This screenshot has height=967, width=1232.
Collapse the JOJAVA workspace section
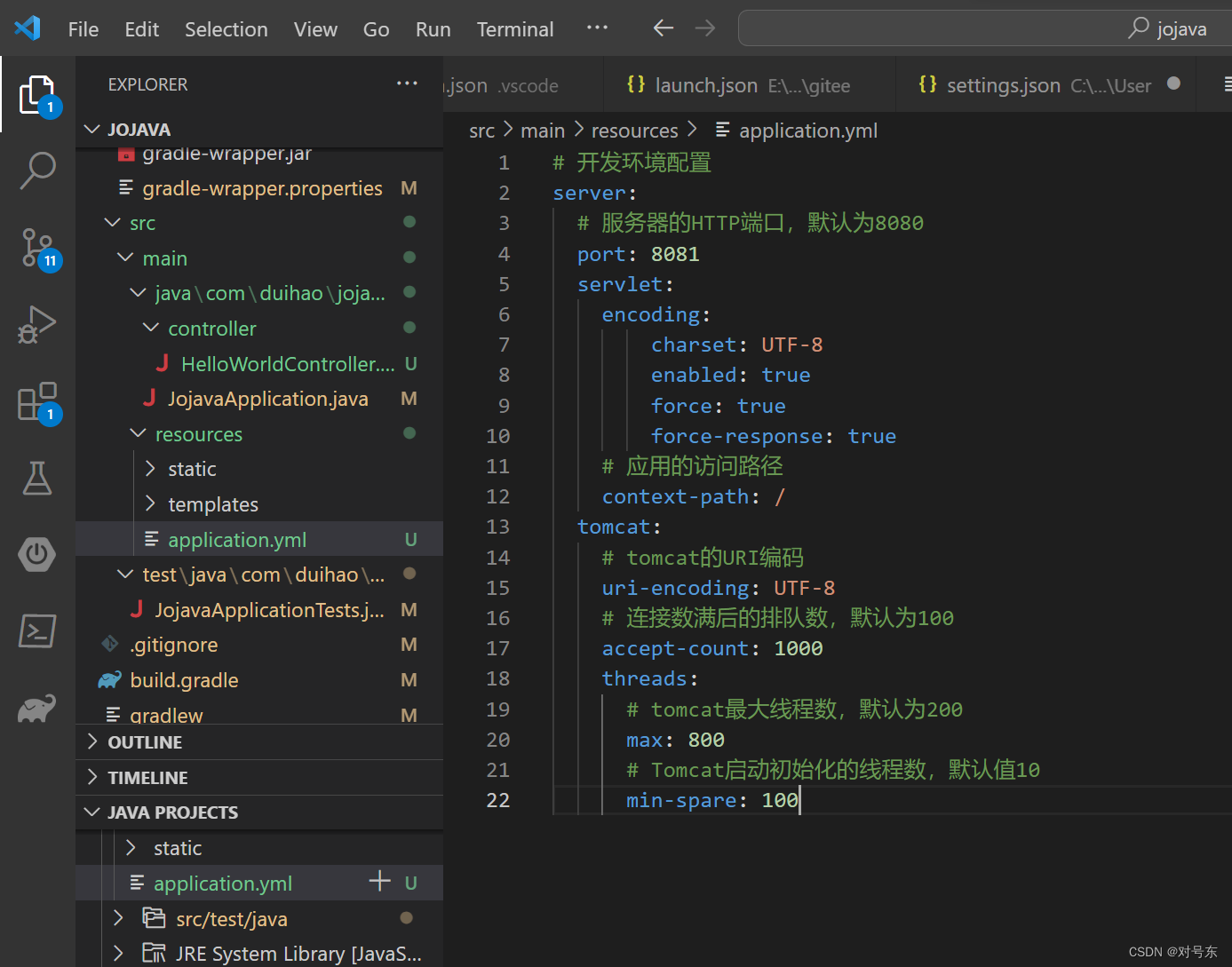(x=258, y=130)
